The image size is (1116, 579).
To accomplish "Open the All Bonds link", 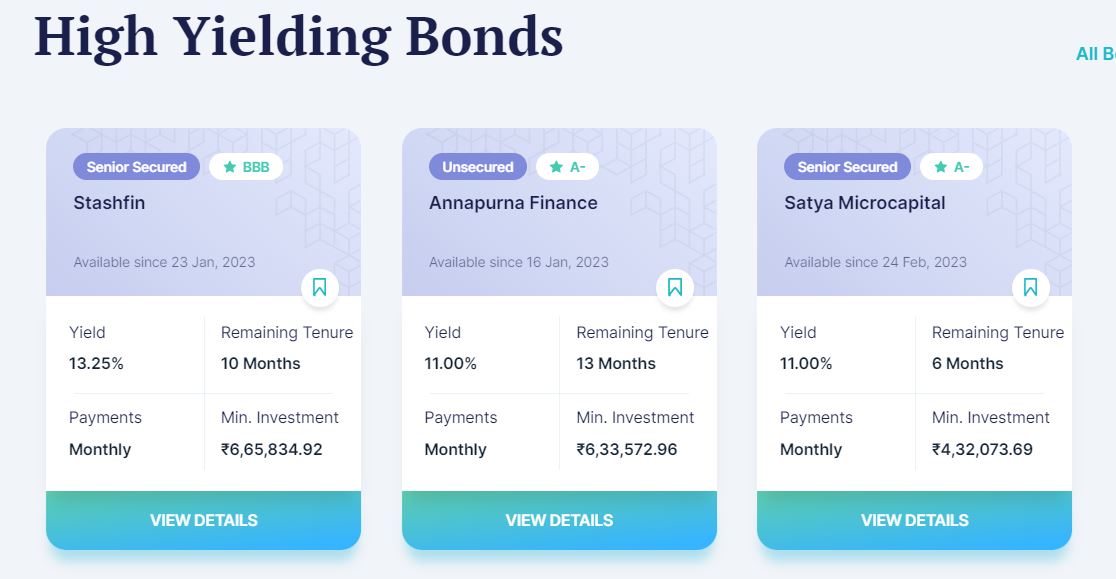I will coord(1095,54).
